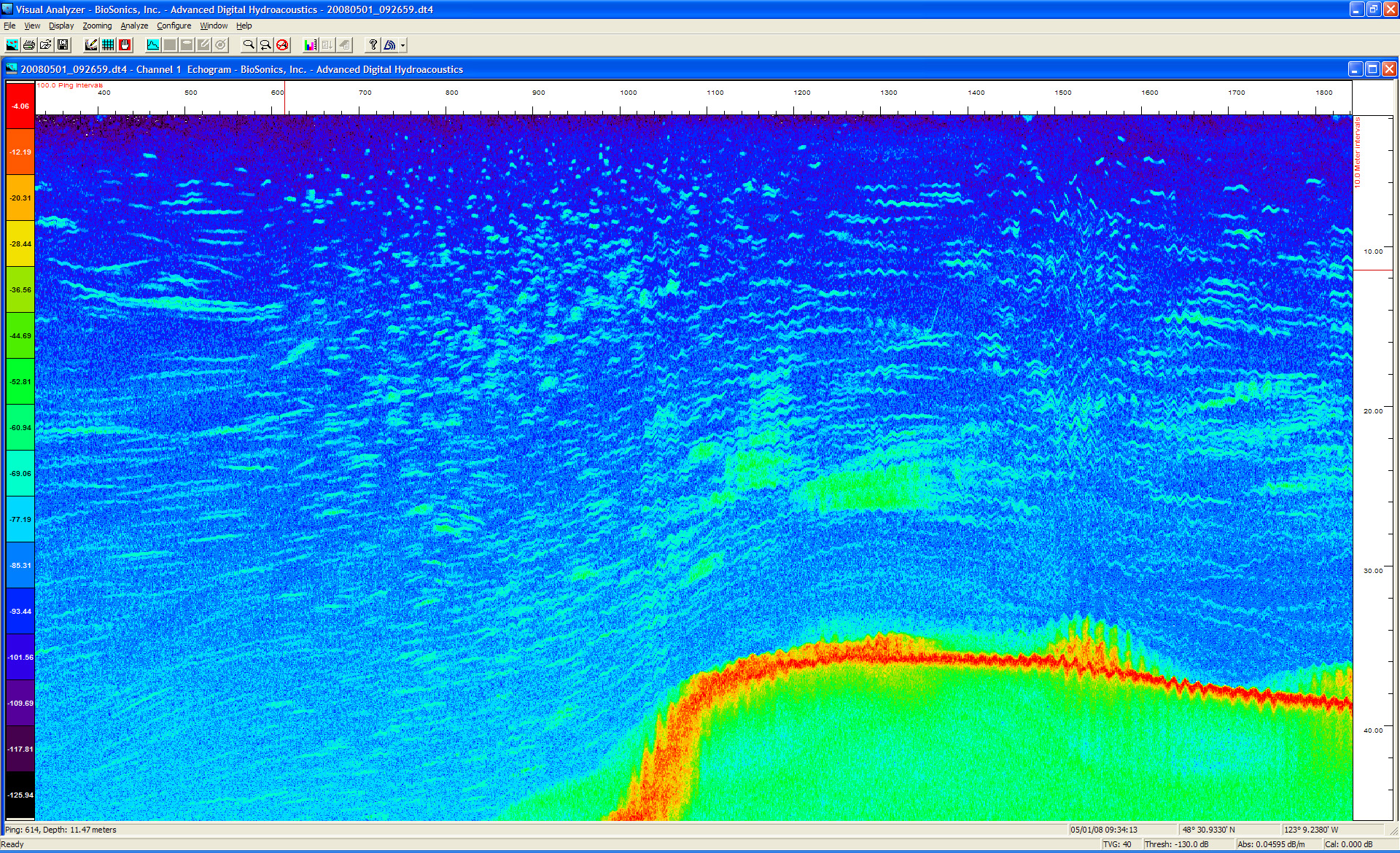This screenshot has width=1400, height=853.
Task: Click the pencil palette edit icon
Action: (91, 45)
